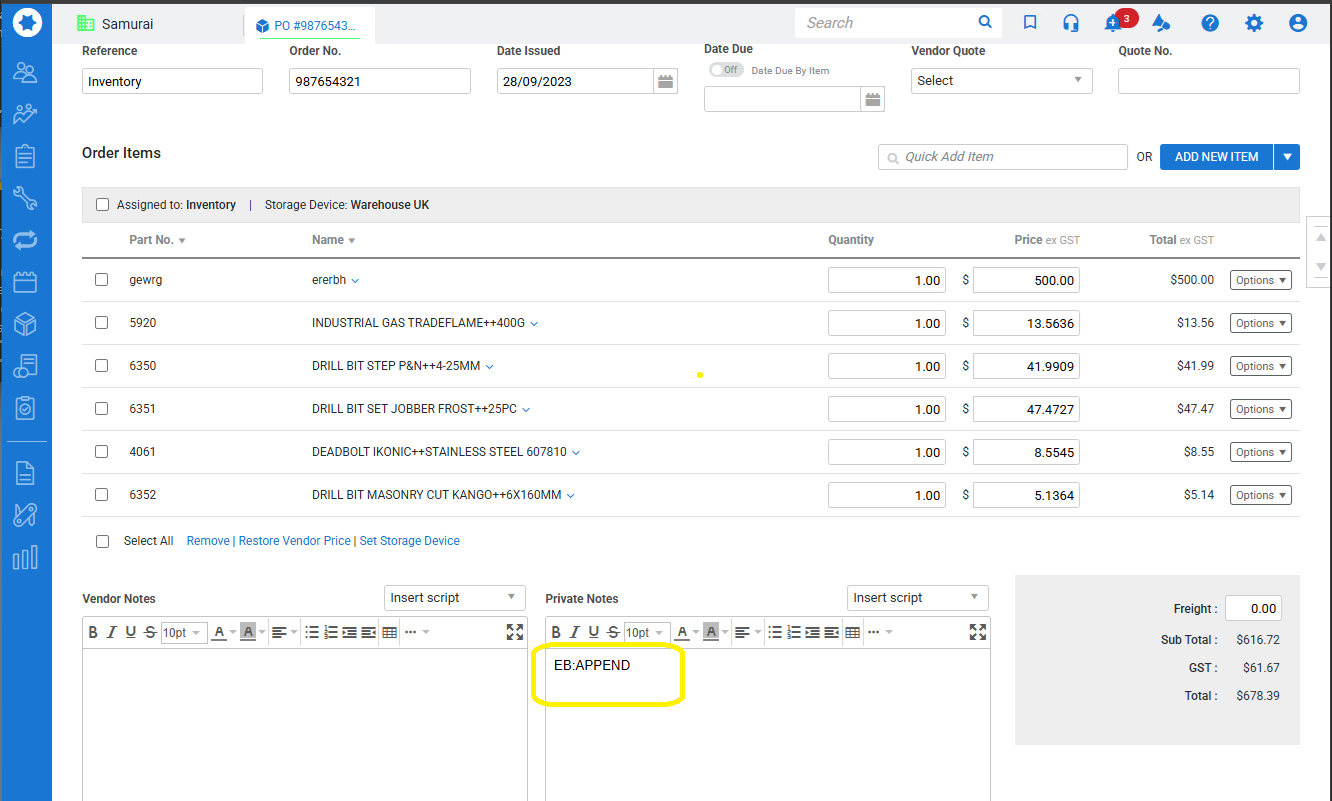Viewport: 1332px width, 801px height.
Task: Open the 10pt font size in Private Notes
Action: 645,632
